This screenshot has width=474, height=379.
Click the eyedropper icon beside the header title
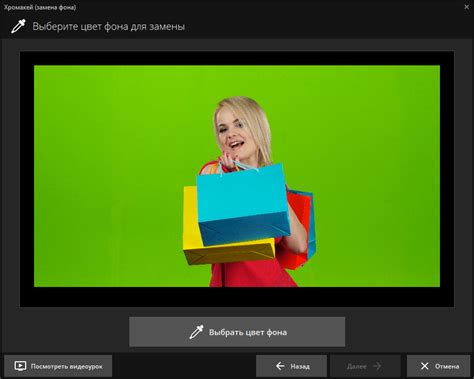[18, 27]
